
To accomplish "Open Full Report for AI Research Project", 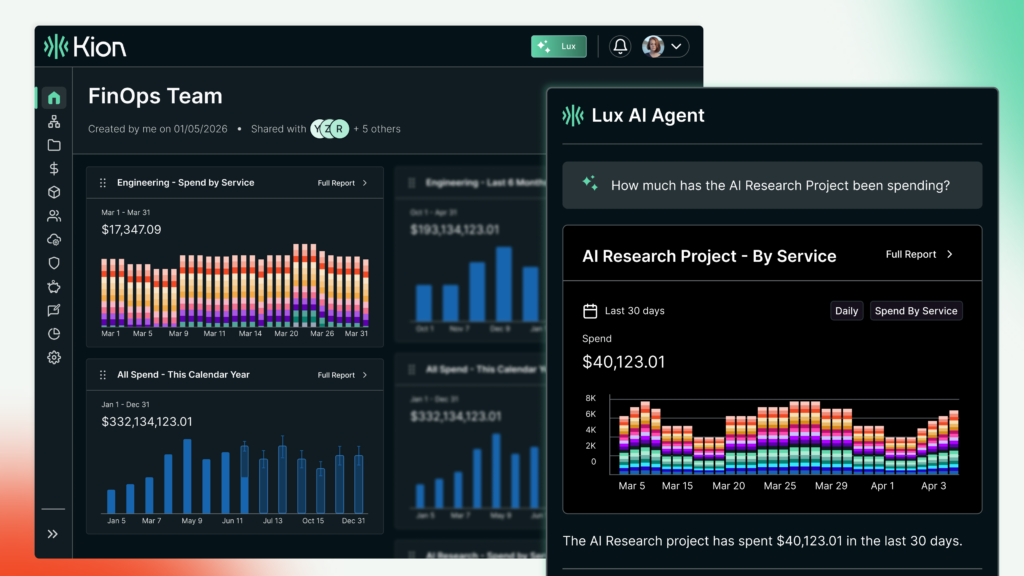I will pos(919,255).
